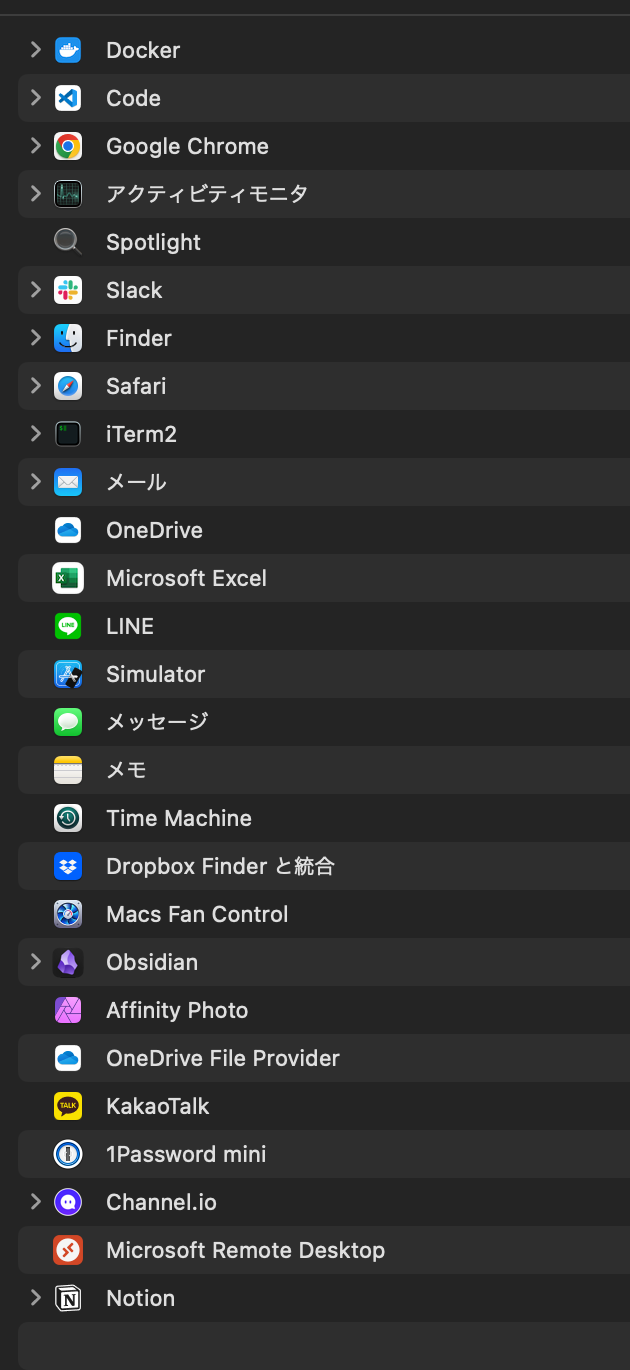Select the Spotlight name text
Image resolution: width=630 pixels, height=1370 pixels.
pos(153,243)
